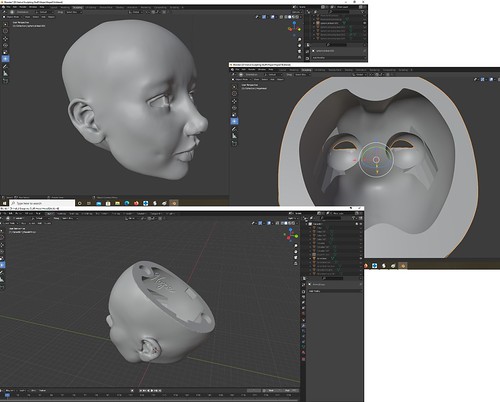Click the zoom magnifier icon in top viewport

coord(299,39)
